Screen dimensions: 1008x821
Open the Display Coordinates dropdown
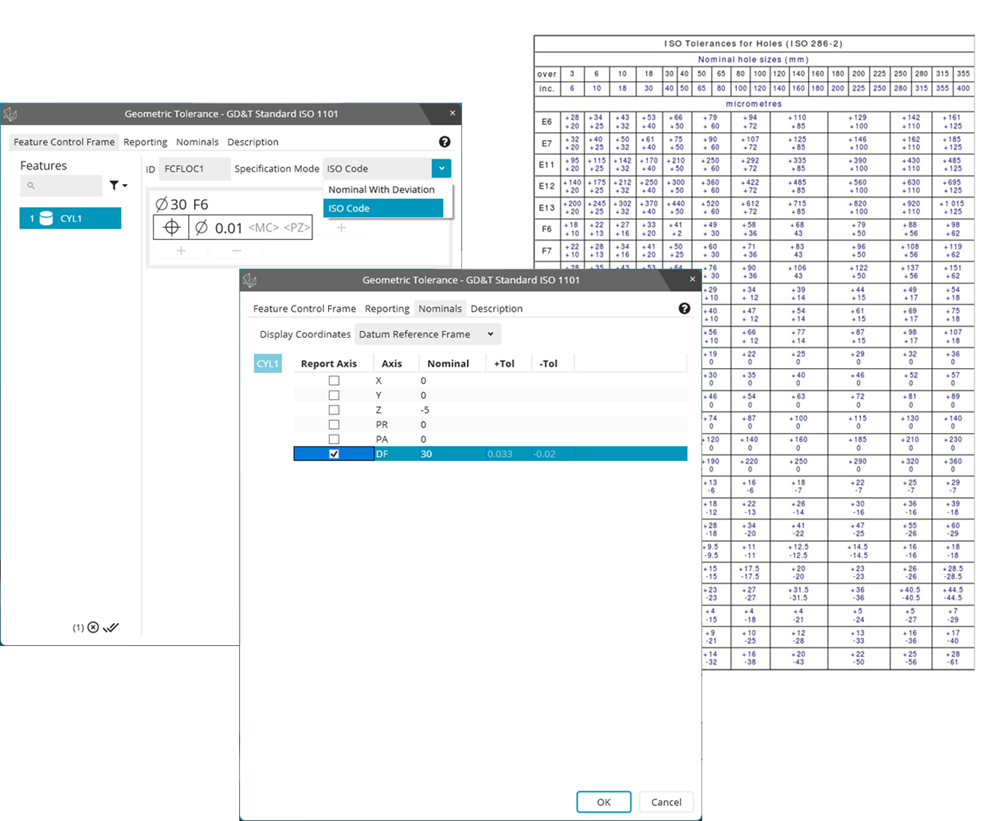[428, 334]
